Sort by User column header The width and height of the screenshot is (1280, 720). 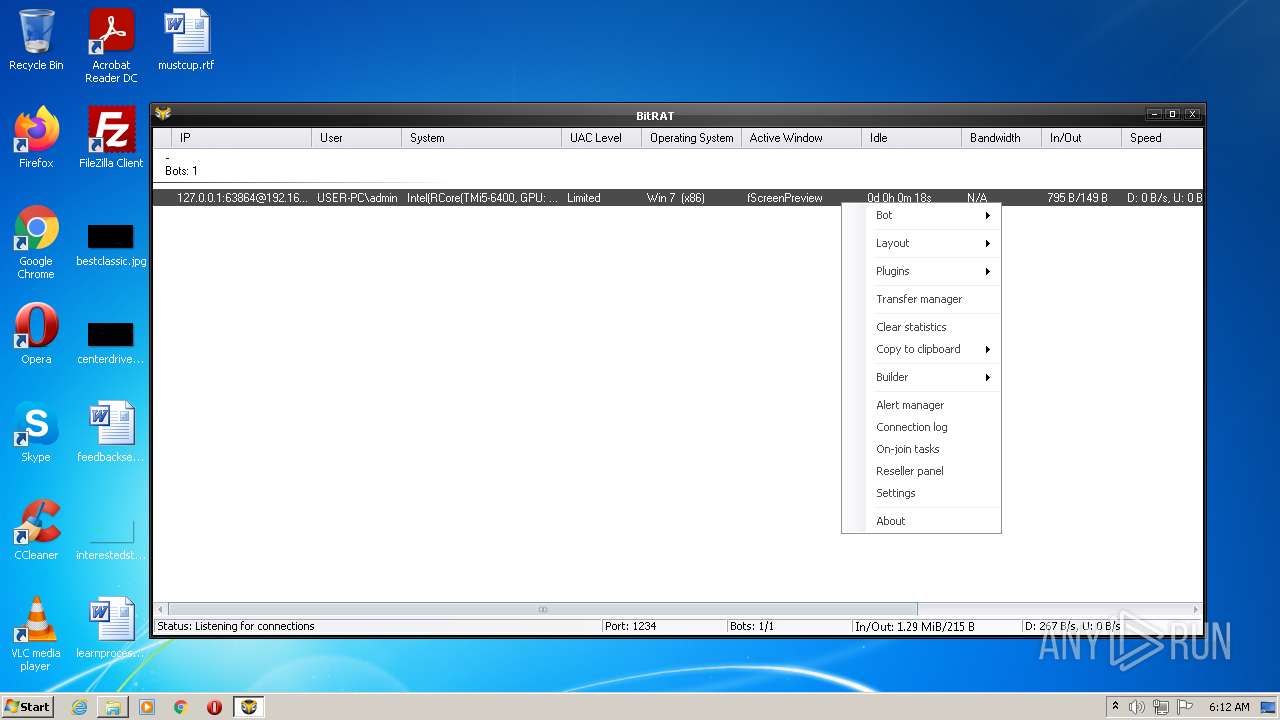pos(357,138)
